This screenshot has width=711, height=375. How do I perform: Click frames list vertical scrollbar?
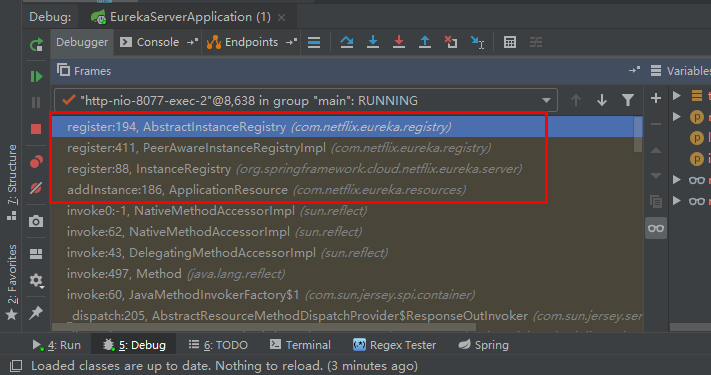click(x=638, y=134)
